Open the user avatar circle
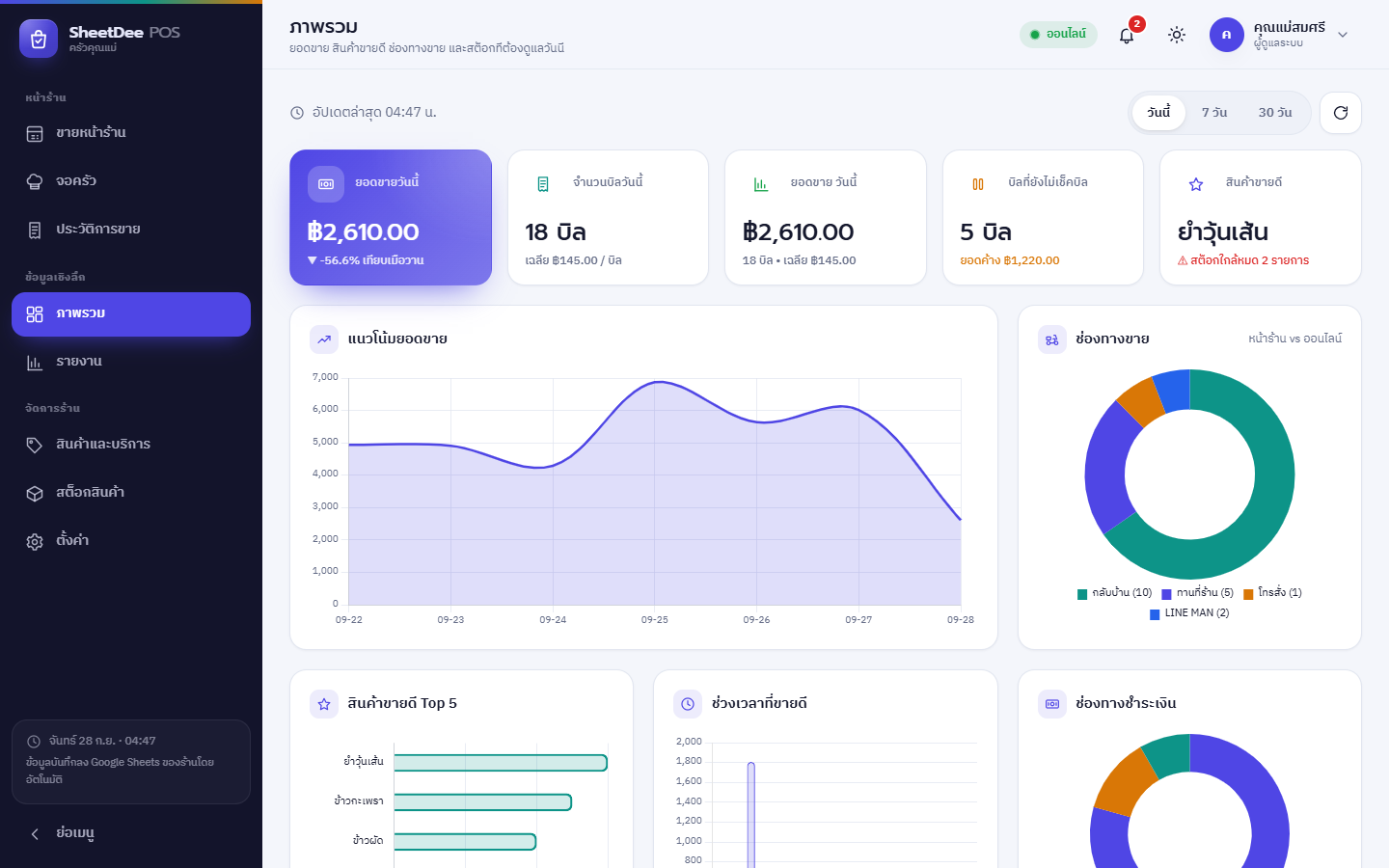The image size is (1389, 868). tap(1227, 35)
